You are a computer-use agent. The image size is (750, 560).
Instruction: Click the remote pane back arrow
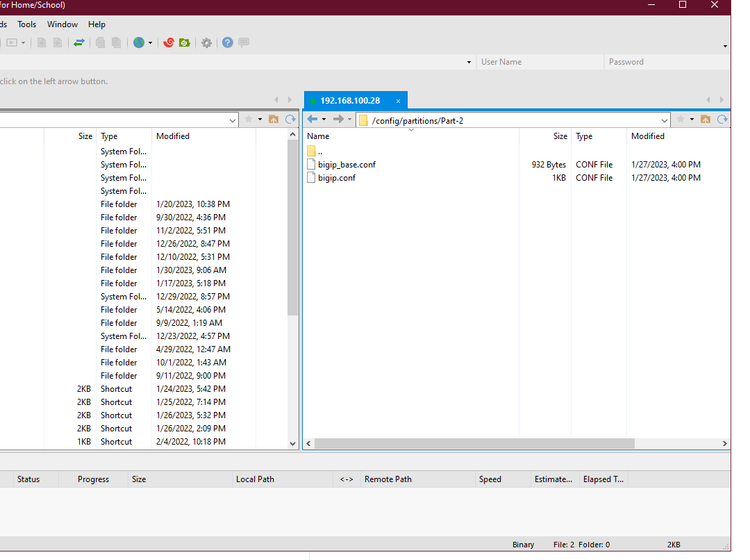point(313,119)
